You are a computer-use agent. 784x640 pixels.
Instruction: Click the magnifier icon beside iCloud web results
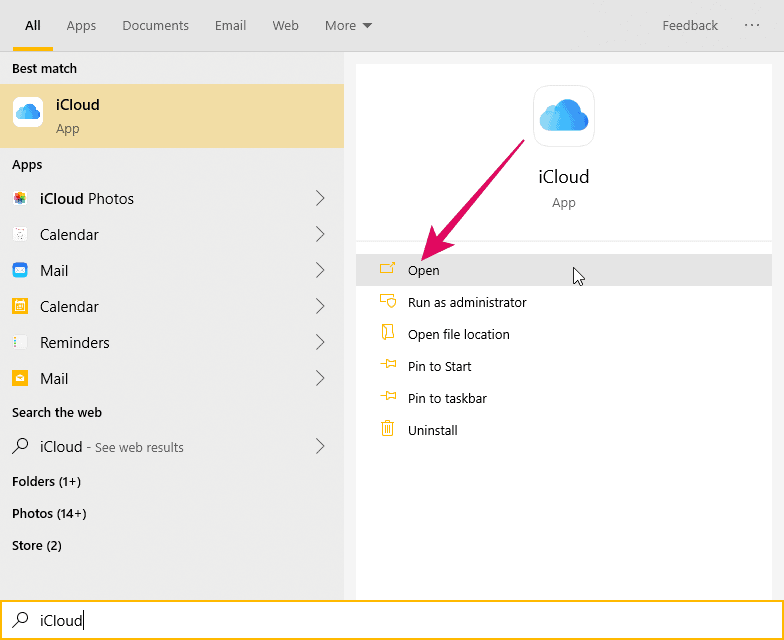click(20, 446)
